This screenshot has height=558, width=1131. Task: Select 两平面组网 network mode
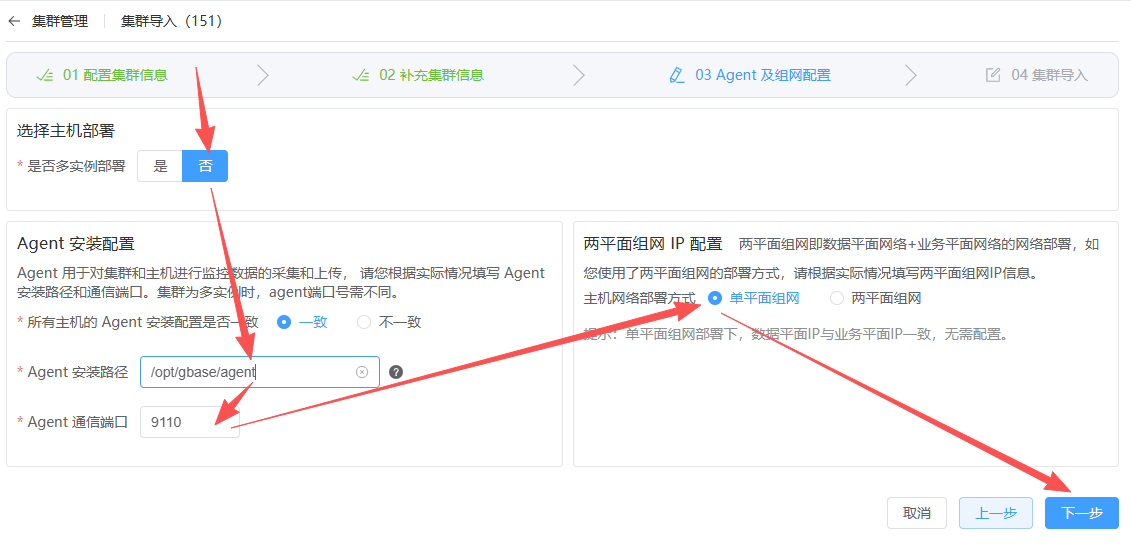pyautogui.click(x=837, y=298)
